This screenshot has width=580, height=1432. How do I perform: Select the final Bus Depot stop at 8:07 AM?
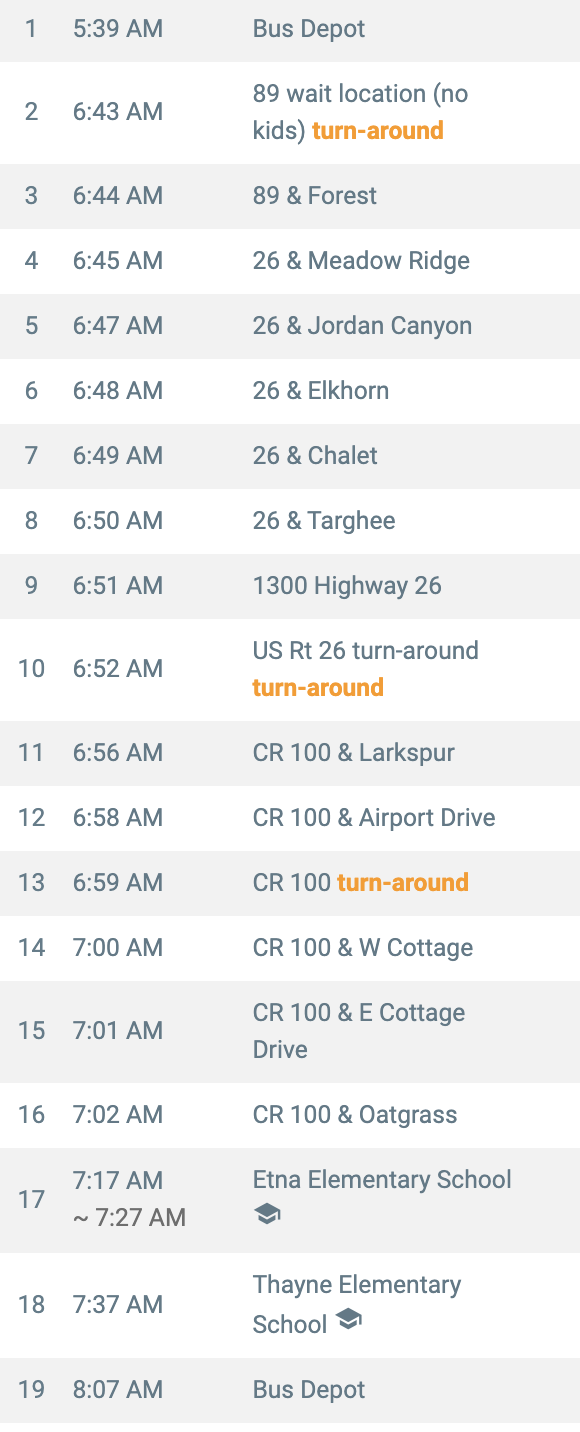(290, 1390)
